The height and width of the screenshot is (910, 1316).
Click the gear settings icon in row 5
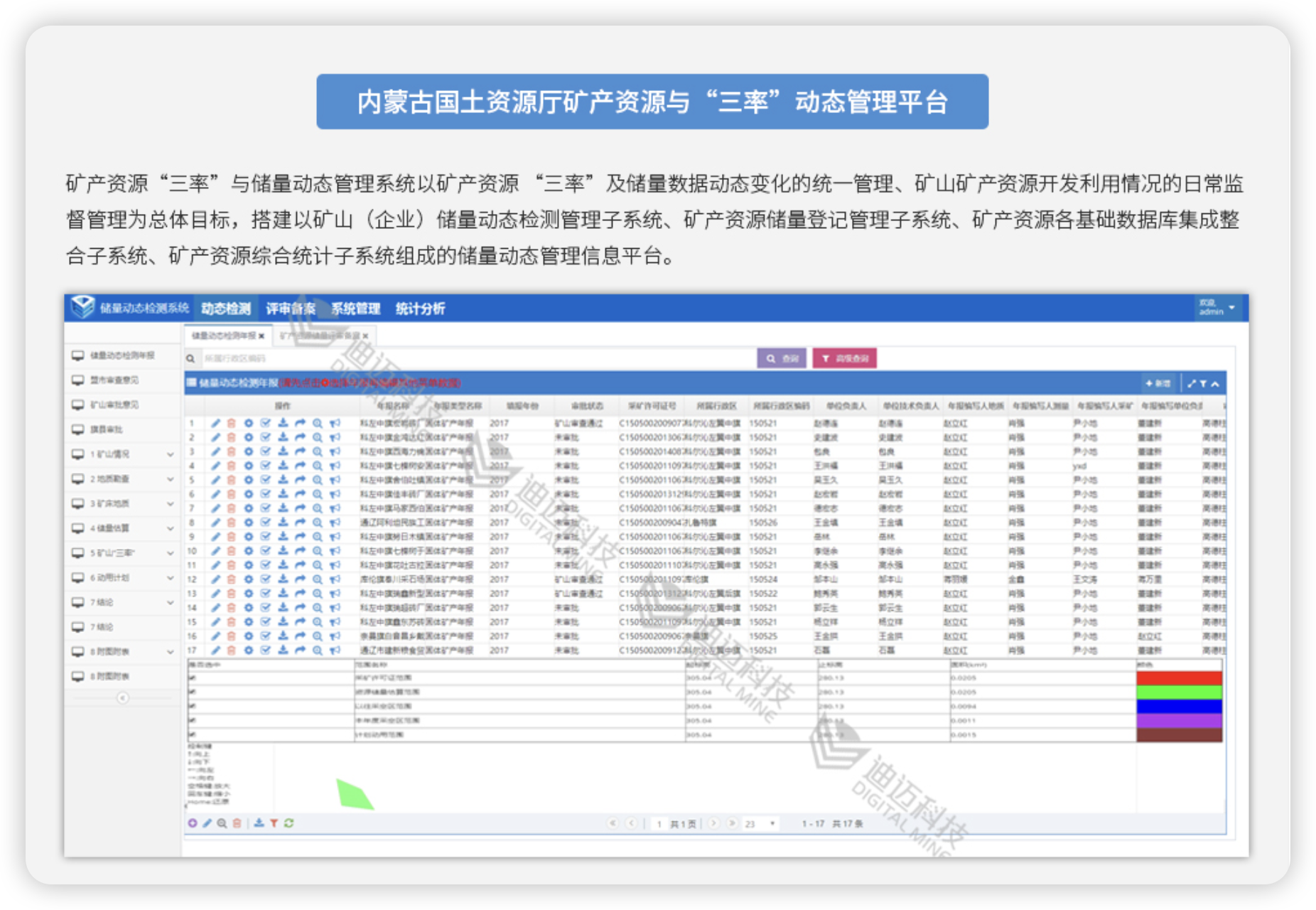[x=249, y=480]
